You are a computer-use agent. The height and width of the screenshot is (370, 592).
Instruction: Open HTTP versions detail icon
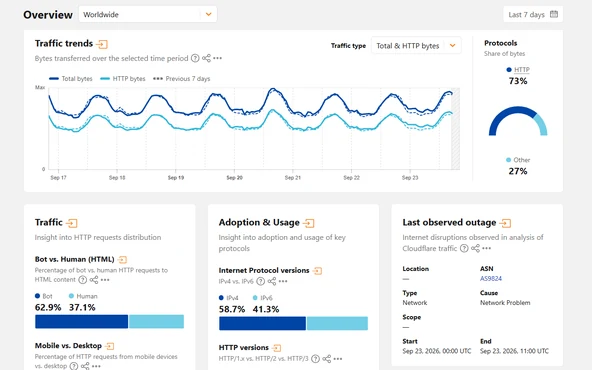pyautogui.click(x=277, y=348)
